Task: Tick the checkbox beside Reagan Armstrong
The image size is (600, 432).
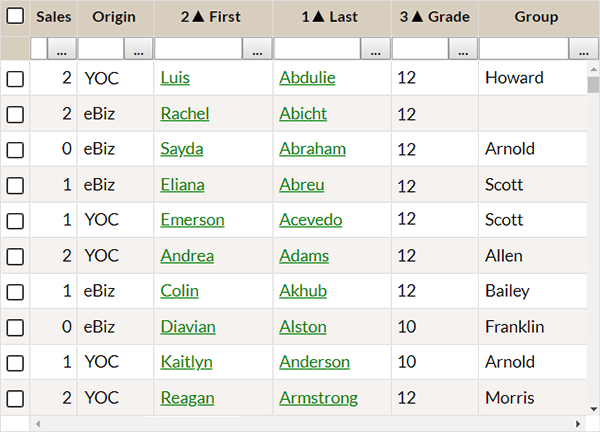Action: [15, 398]
